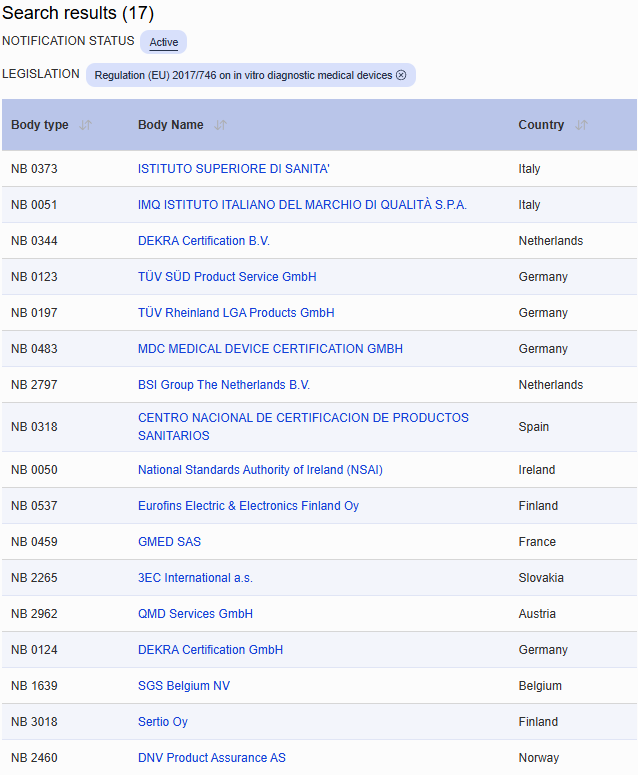Select the NB 2797 cell
This screenshot has height=775, width=638.
tap(34, 385)
